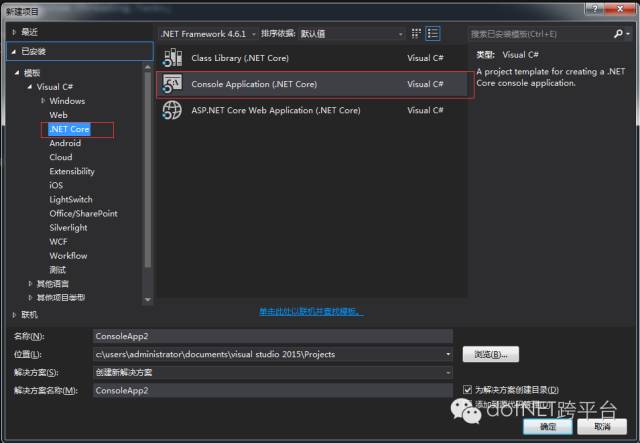Click the search magnifier icon
The image size is (640, 443).
tap(618, 33)
